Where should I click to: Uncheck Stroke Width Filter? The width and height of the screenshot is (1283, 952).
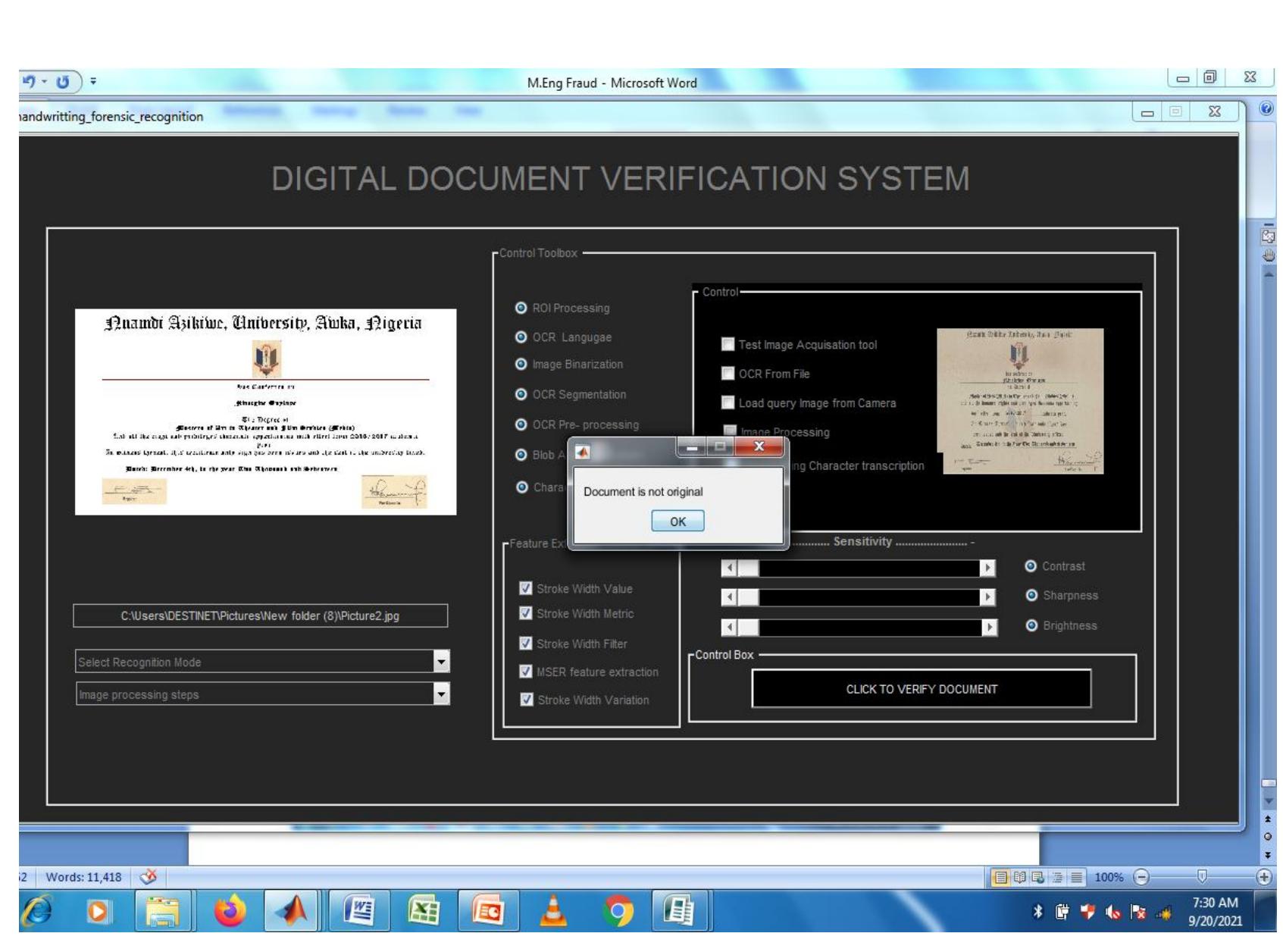pyautogui.click(x=525, y=644)
